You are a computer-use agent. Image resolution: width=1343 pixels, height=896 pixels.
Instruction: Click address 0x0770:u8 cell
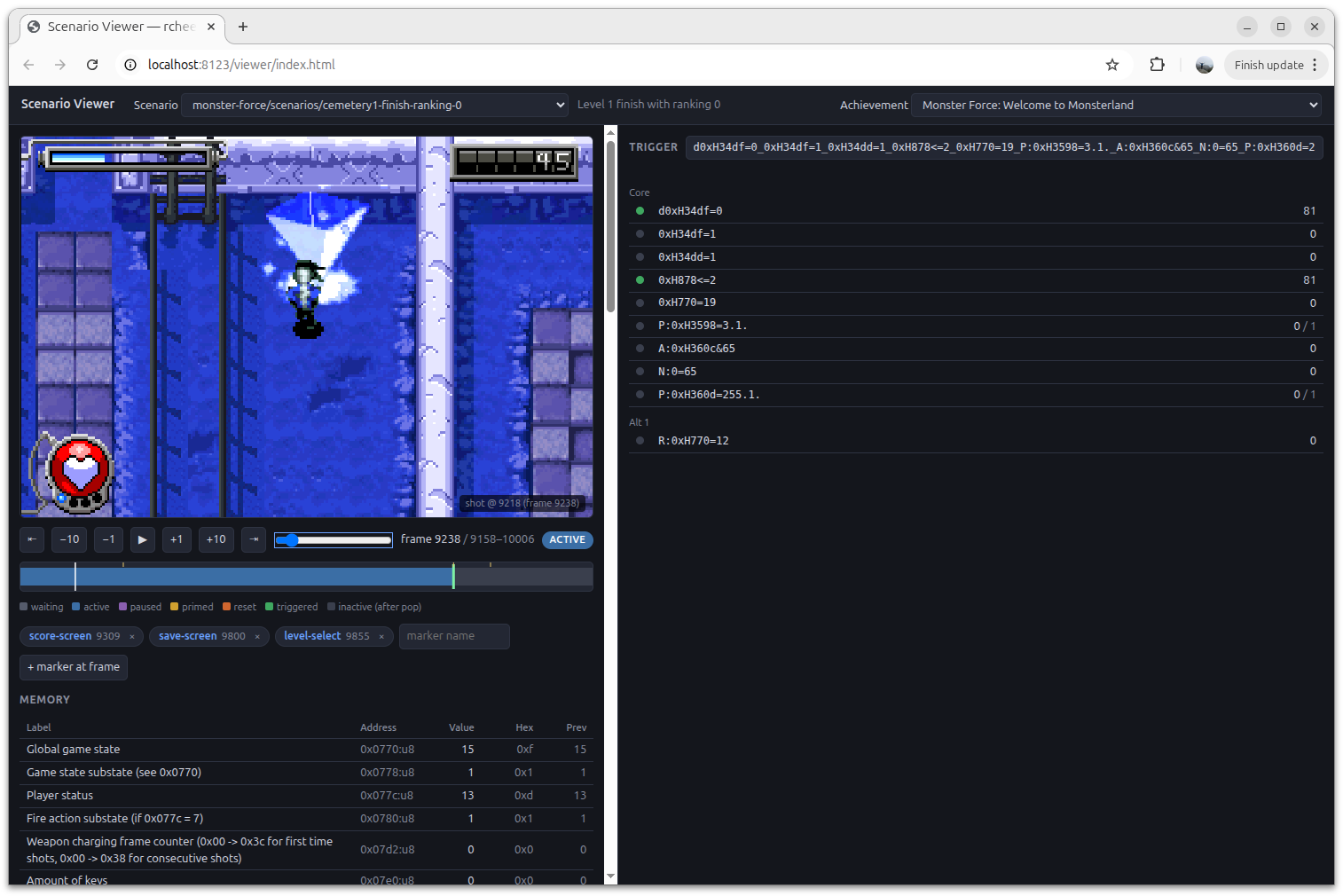387,750
